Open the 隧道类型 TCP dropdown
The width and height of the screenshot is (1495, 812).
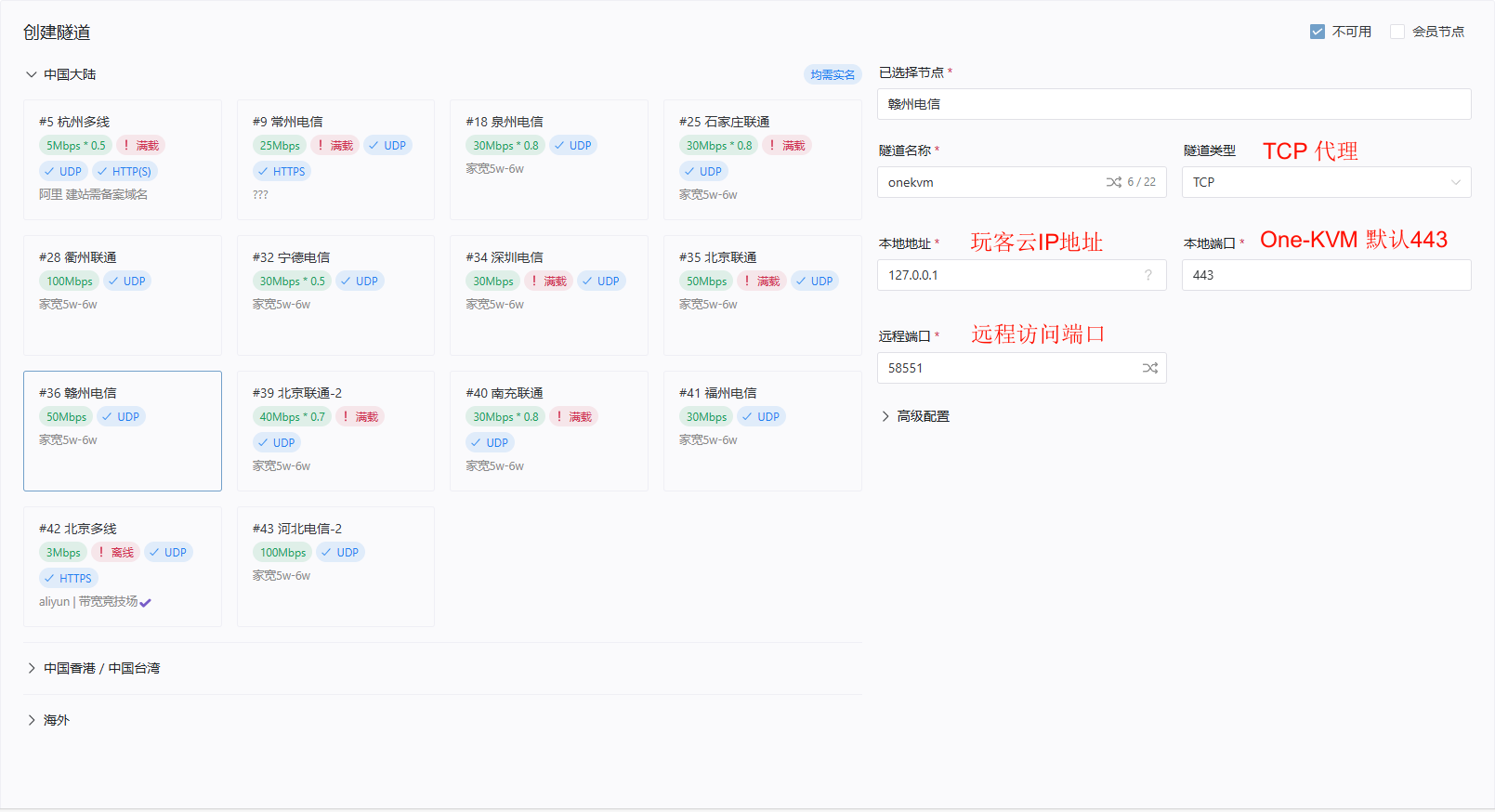click(x=1326, y=182)
